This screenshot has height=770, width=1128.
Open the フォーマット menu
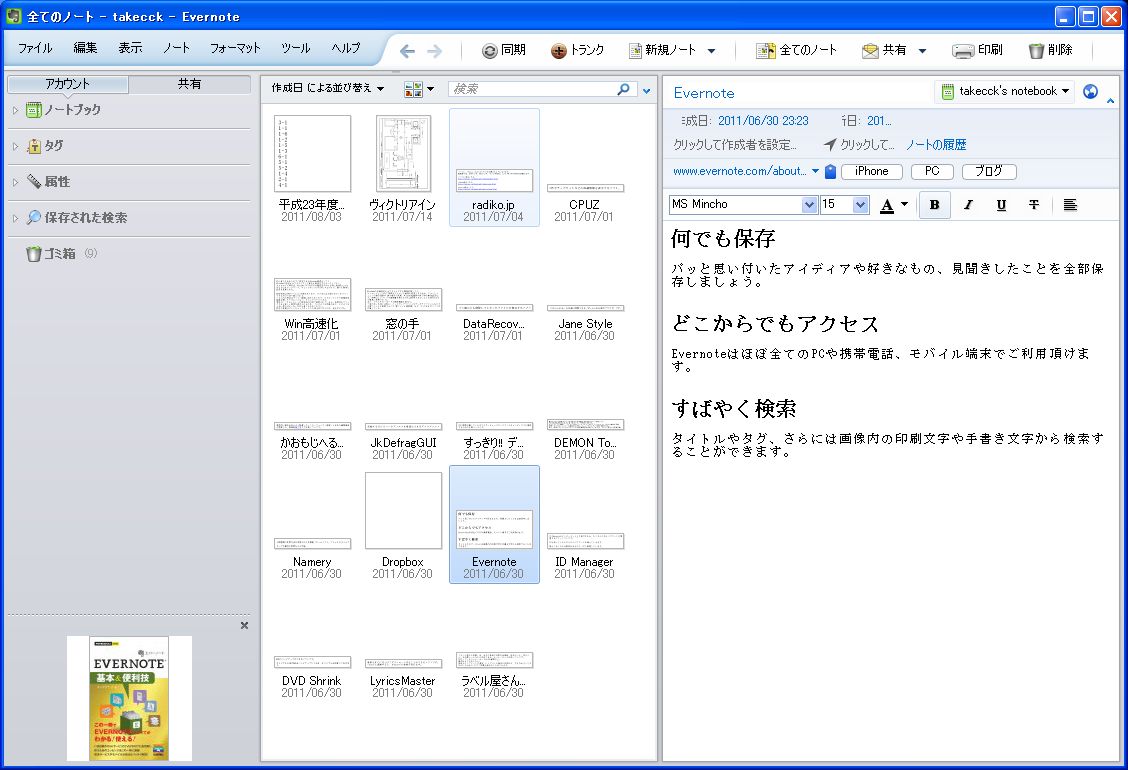tap(235, 48)
